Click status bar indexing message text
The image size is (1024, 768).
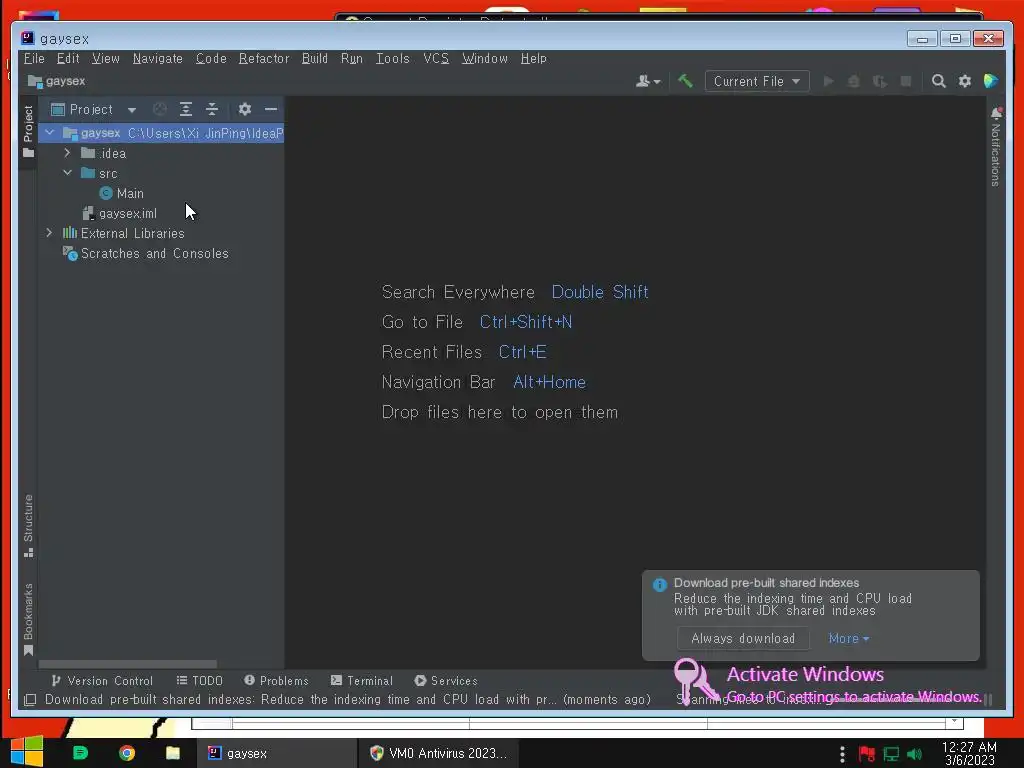click(347, 699)
